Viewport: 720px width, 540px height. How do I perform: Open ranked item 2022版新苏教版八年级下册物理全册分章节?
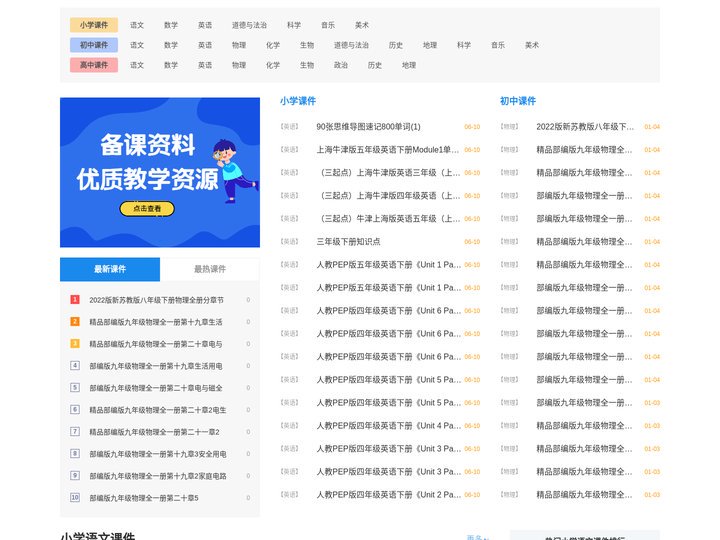(156, 300)
